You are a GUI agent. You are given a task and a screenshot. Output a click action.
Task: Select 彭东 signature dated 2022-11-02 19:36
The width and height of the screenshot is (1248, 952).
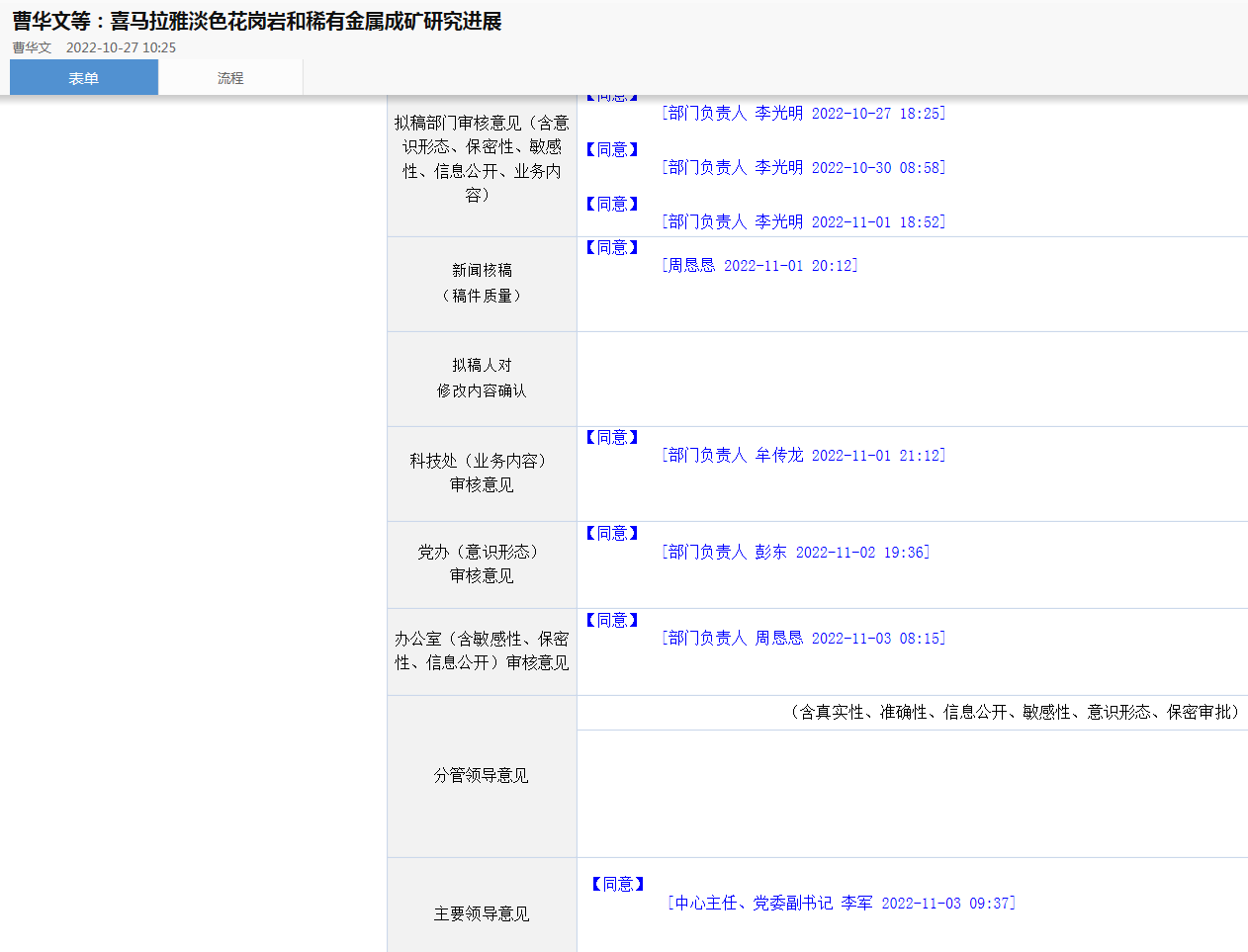tap(795, 553)
